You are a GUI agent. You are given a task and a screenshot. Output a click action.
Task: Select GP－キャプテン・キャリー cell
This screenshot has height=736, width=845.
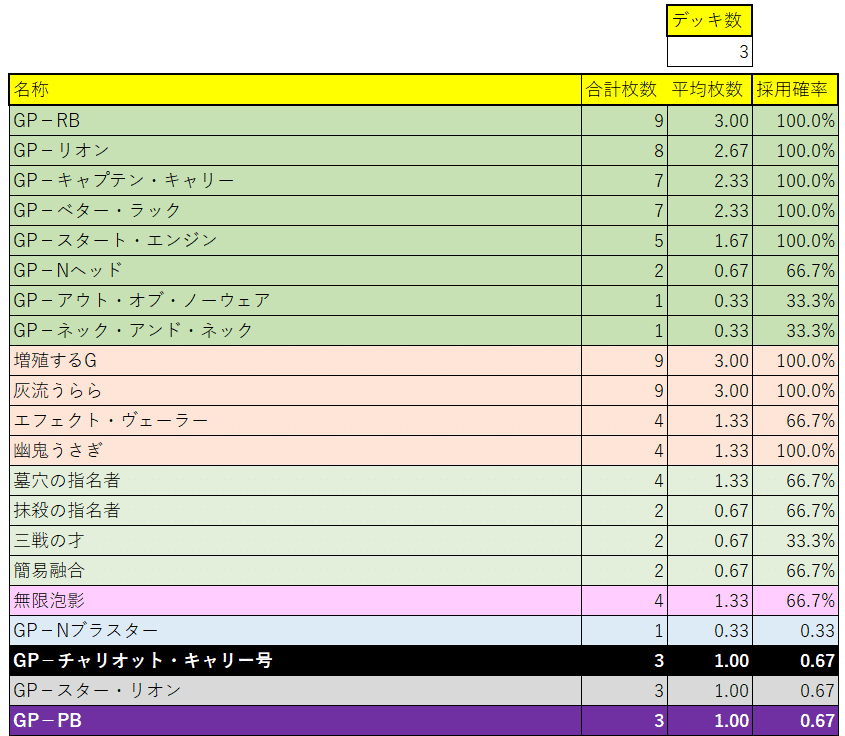(295, 180)
